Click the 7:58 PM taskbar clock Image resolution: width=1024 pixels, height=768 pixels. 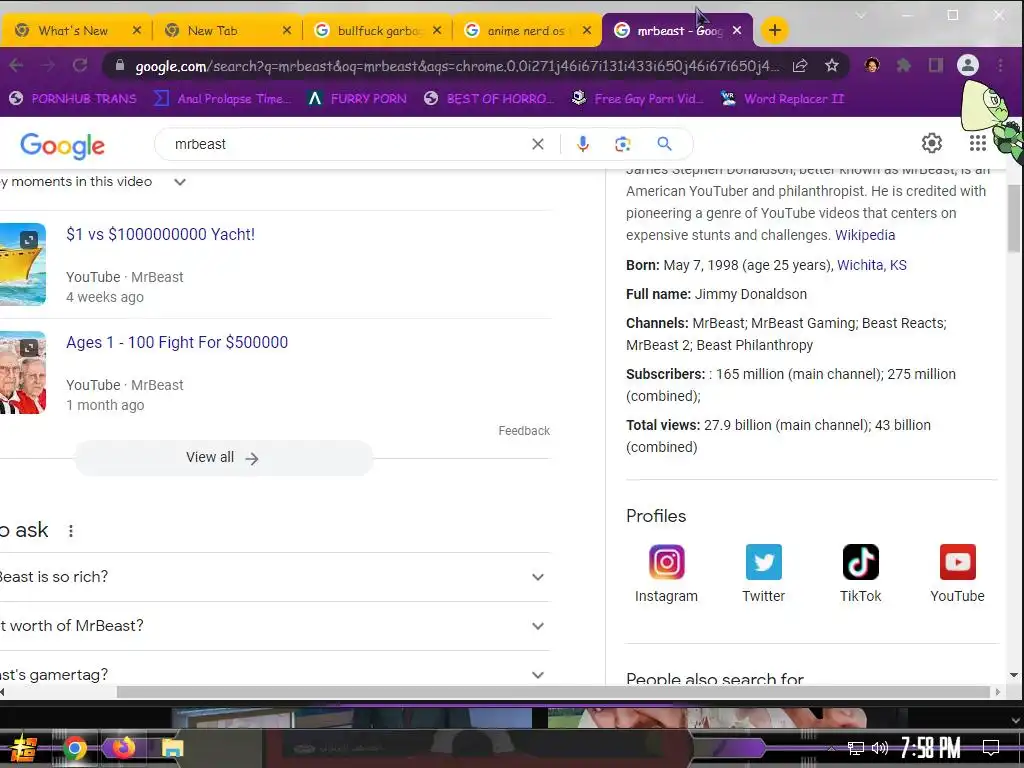point(930,748)
